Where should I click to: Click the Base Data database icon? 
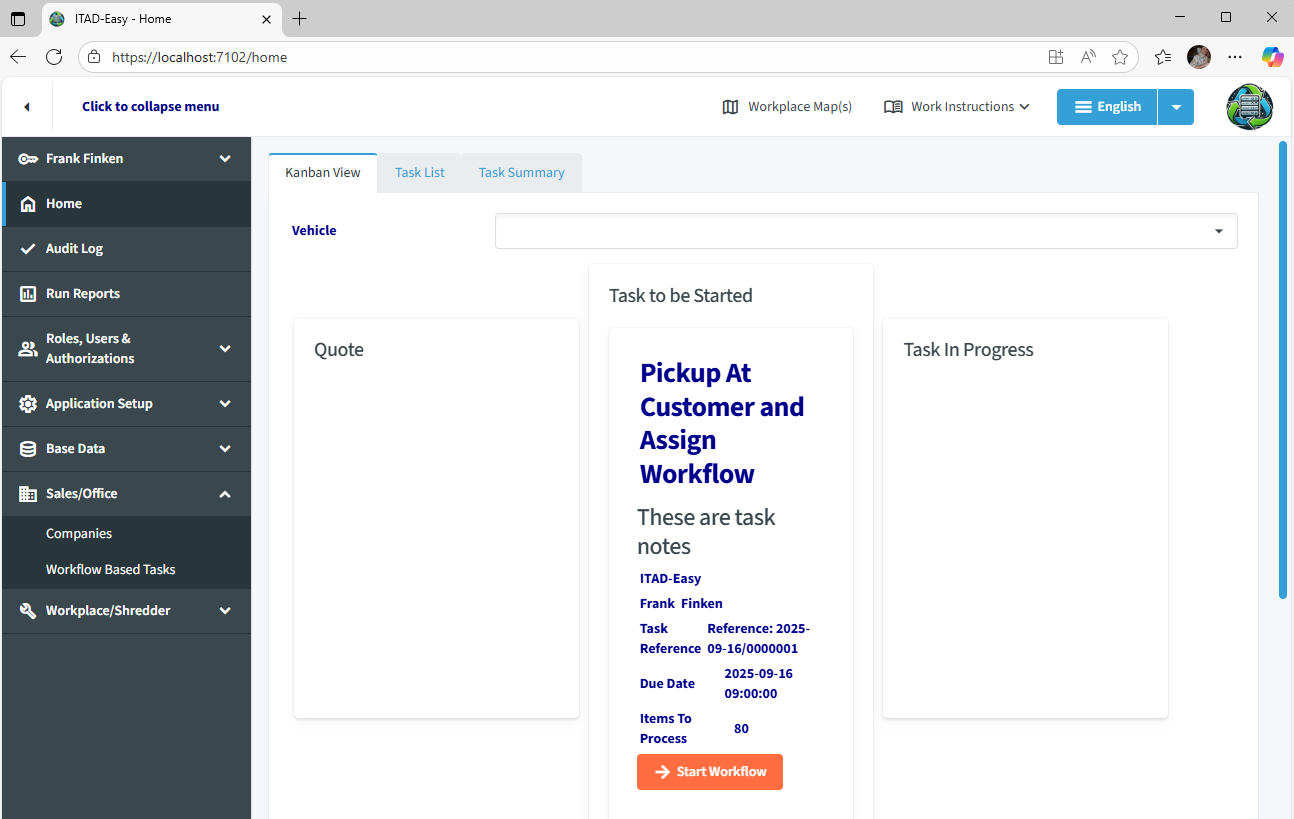(28, 449)
